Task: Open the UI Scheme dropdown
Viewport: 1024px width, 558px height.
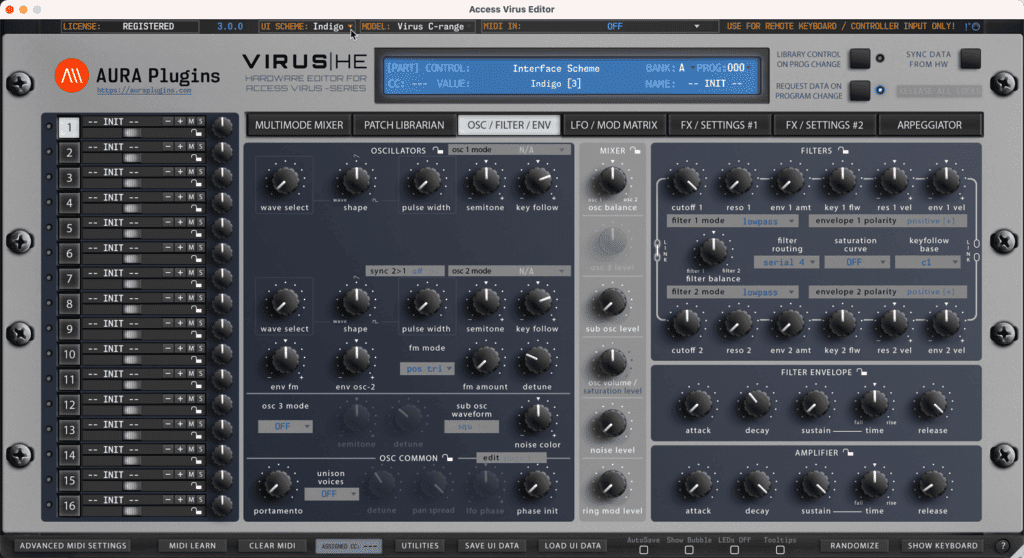Action: [x=306, y=27]
